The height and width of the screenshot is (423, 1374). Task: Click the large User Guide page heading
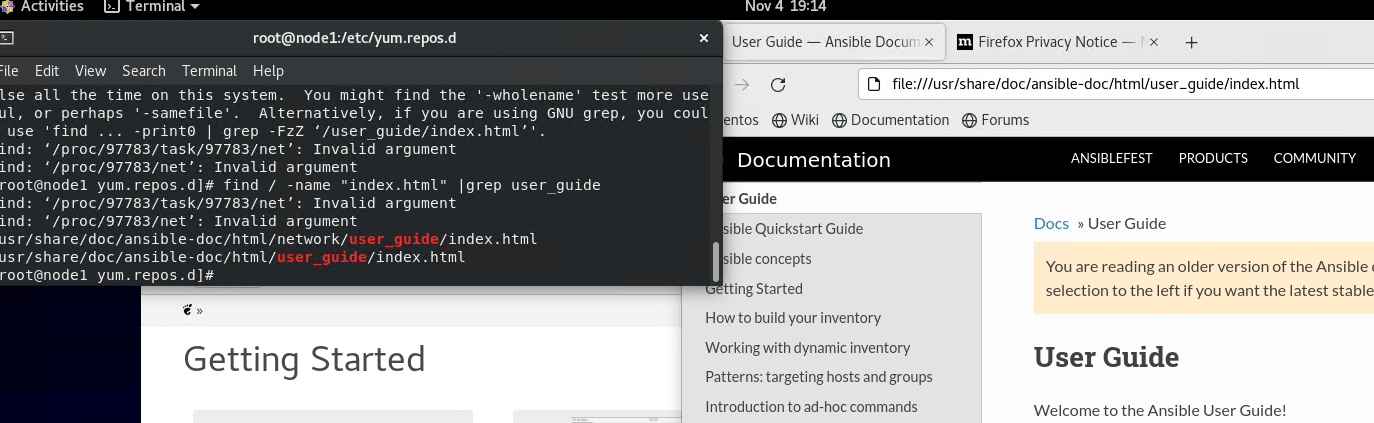1106,357
